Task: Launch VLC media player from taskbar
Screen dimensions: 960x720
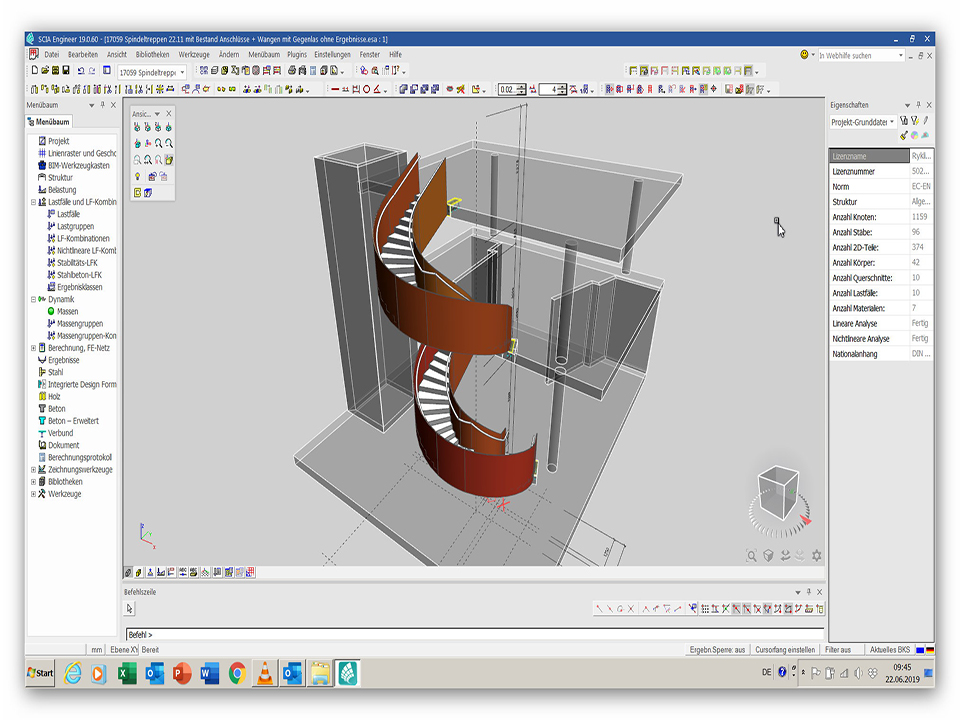Action: coord(264,673)
